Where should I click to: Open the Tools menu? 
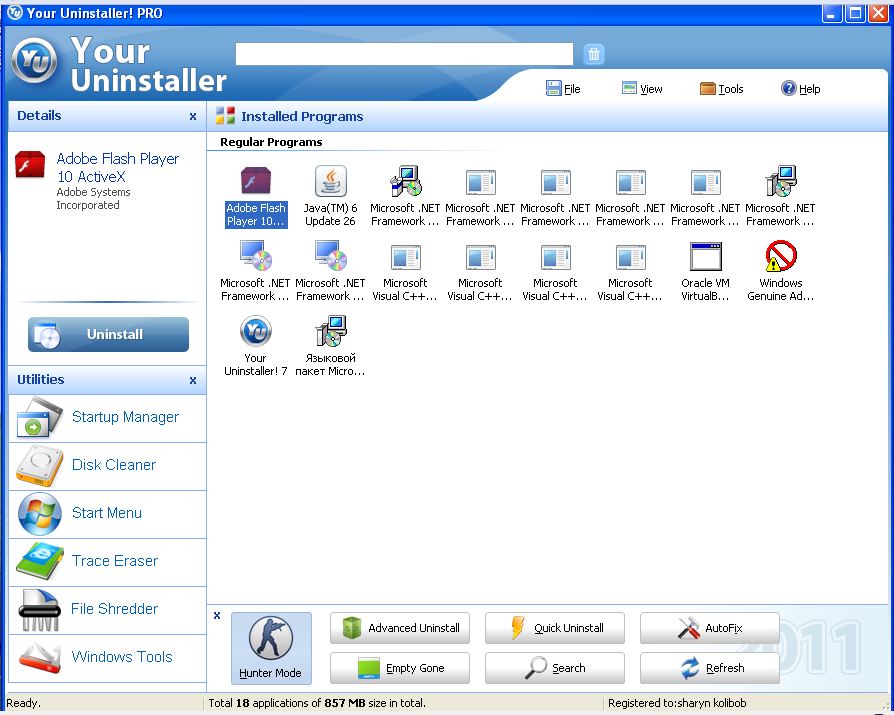tap(722, 88)
